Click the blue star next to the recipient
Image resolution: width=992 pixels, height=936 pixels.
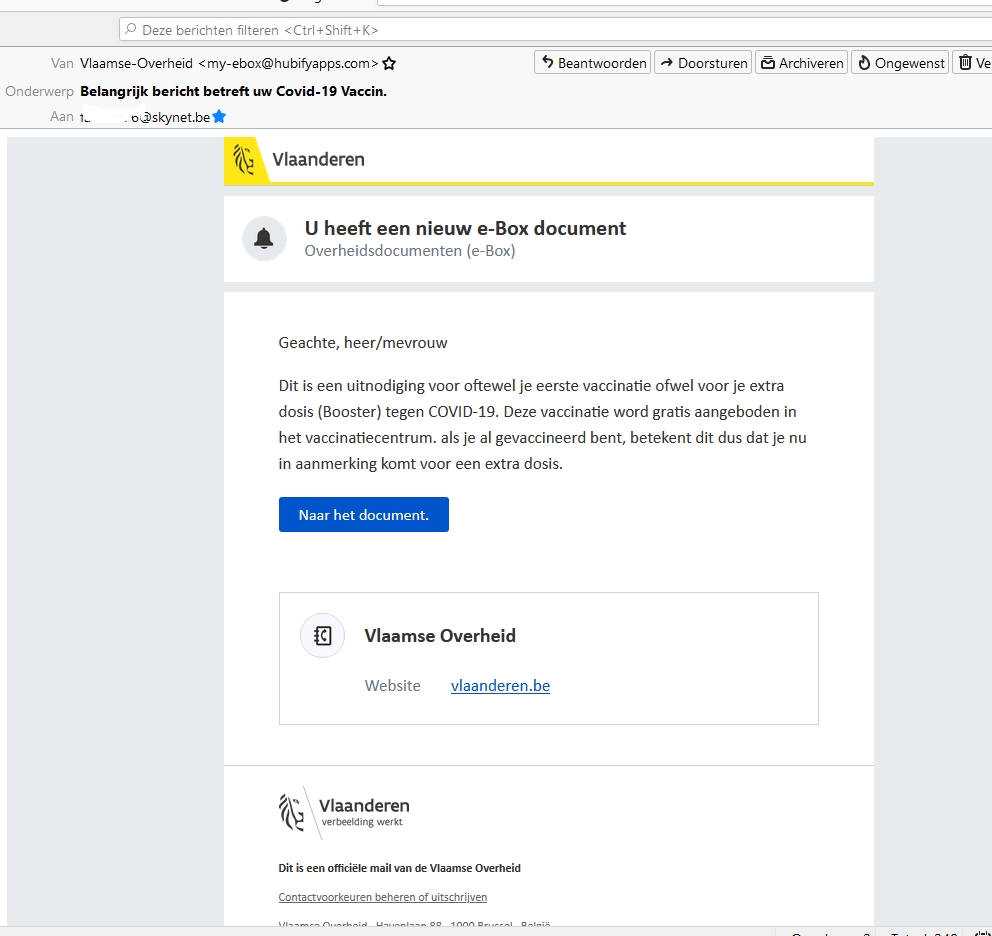tap(219, 117)
